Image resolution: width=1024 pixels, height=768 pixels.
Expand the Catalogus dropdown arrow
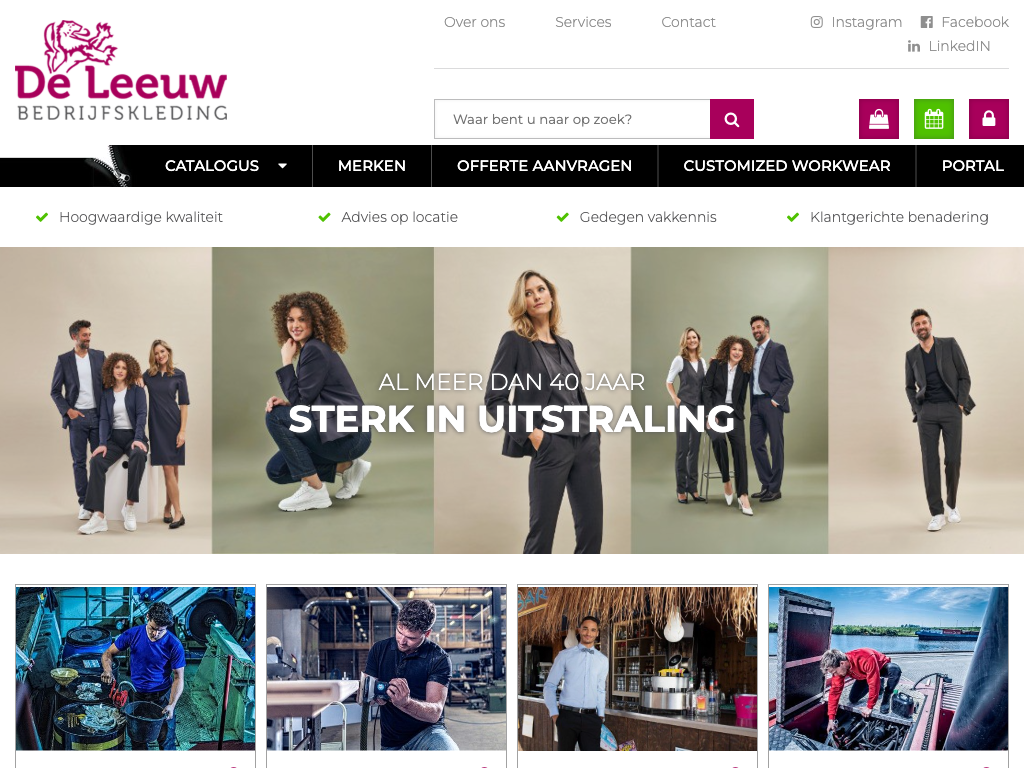click(282, 166)
